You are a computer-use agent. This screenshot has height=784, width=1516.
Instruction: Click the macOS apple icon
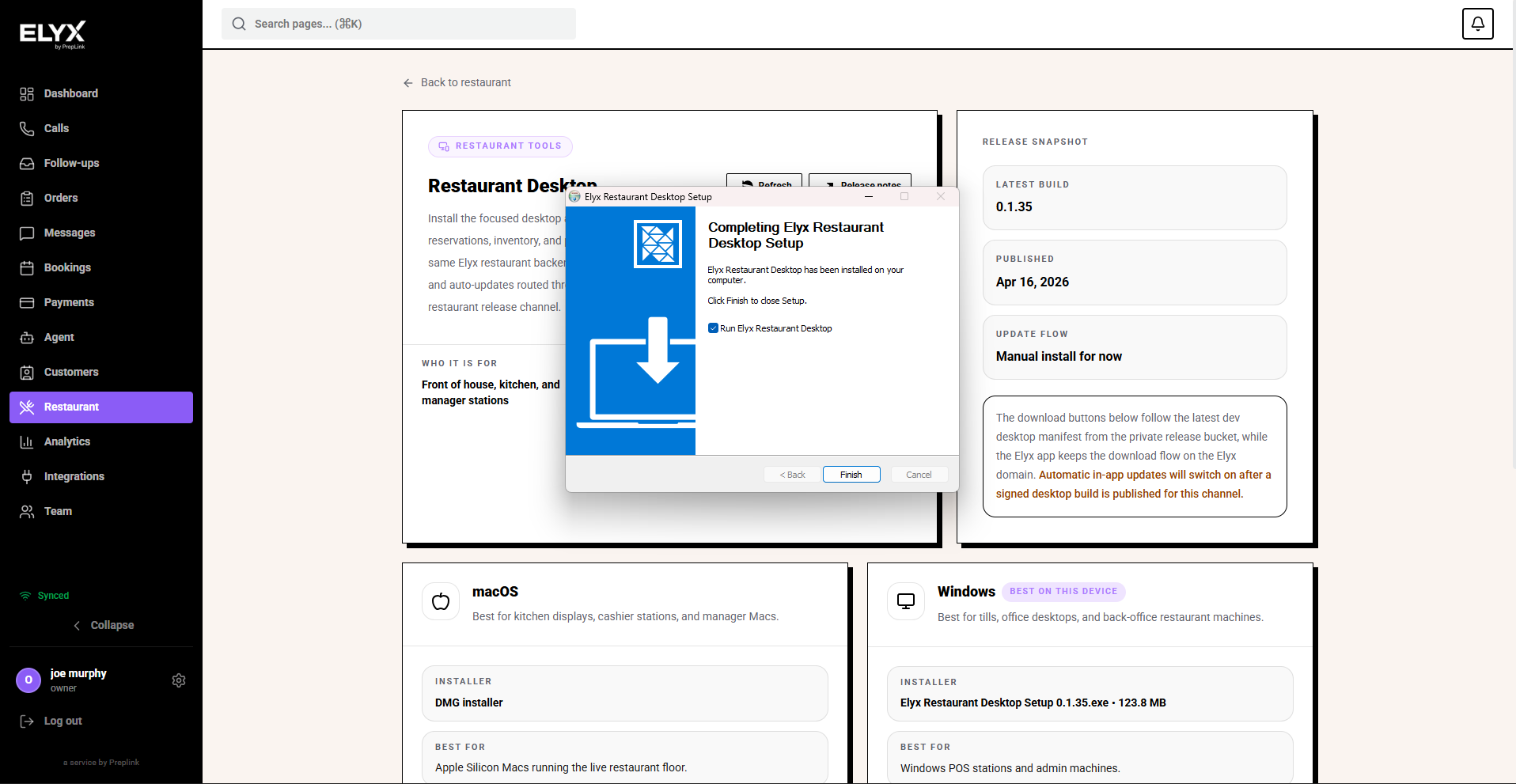point(441,602)
